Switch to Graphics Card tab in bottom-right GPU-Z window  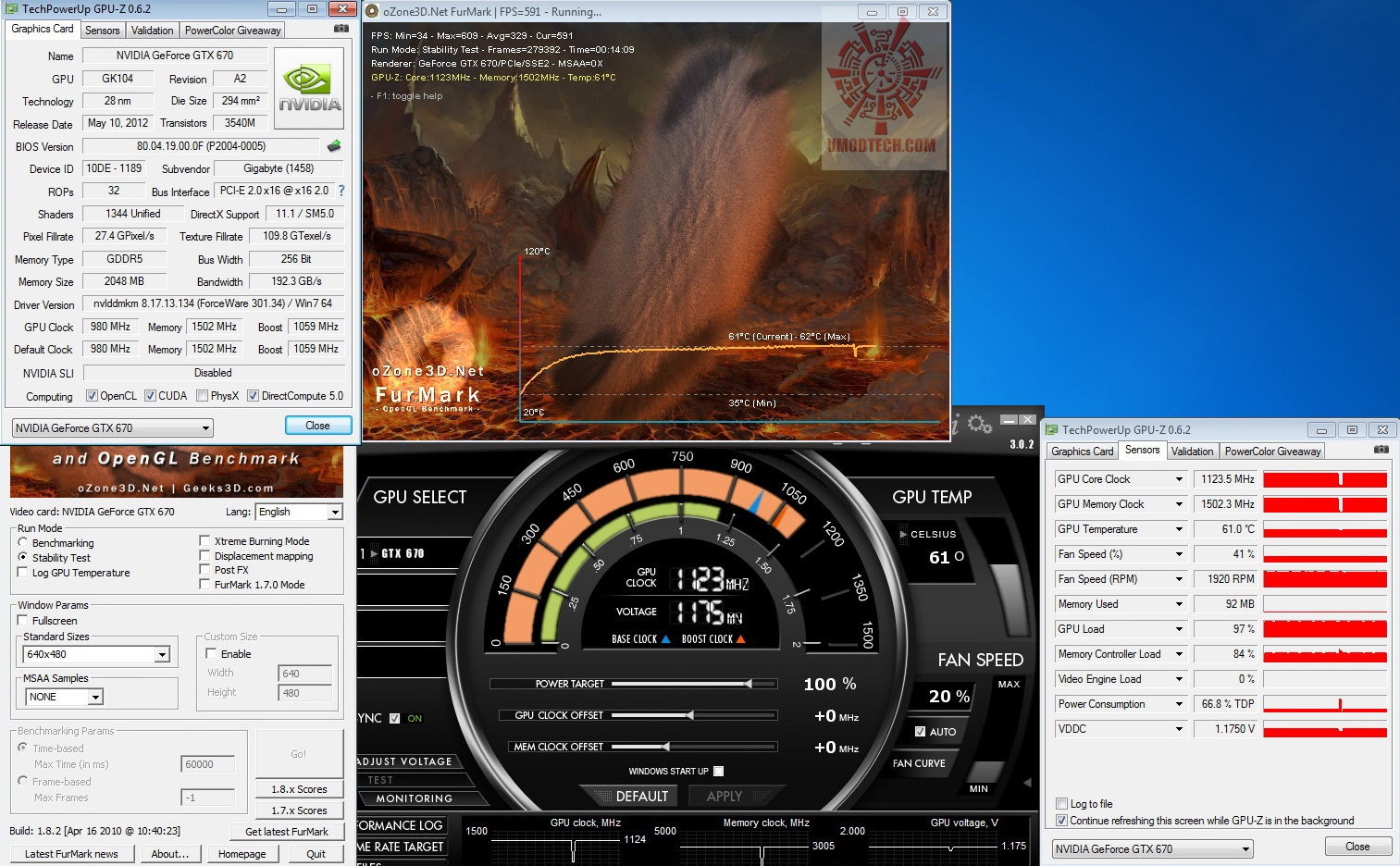(x=1082, y=452)
